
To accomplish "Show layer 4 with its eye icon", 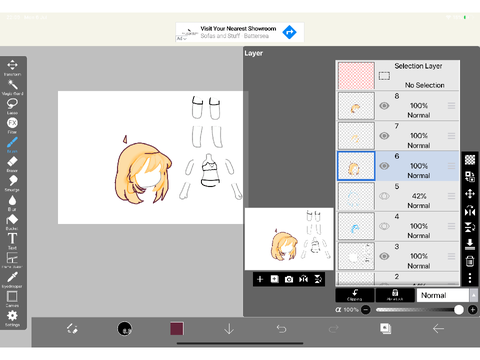I will click(384, 226).
